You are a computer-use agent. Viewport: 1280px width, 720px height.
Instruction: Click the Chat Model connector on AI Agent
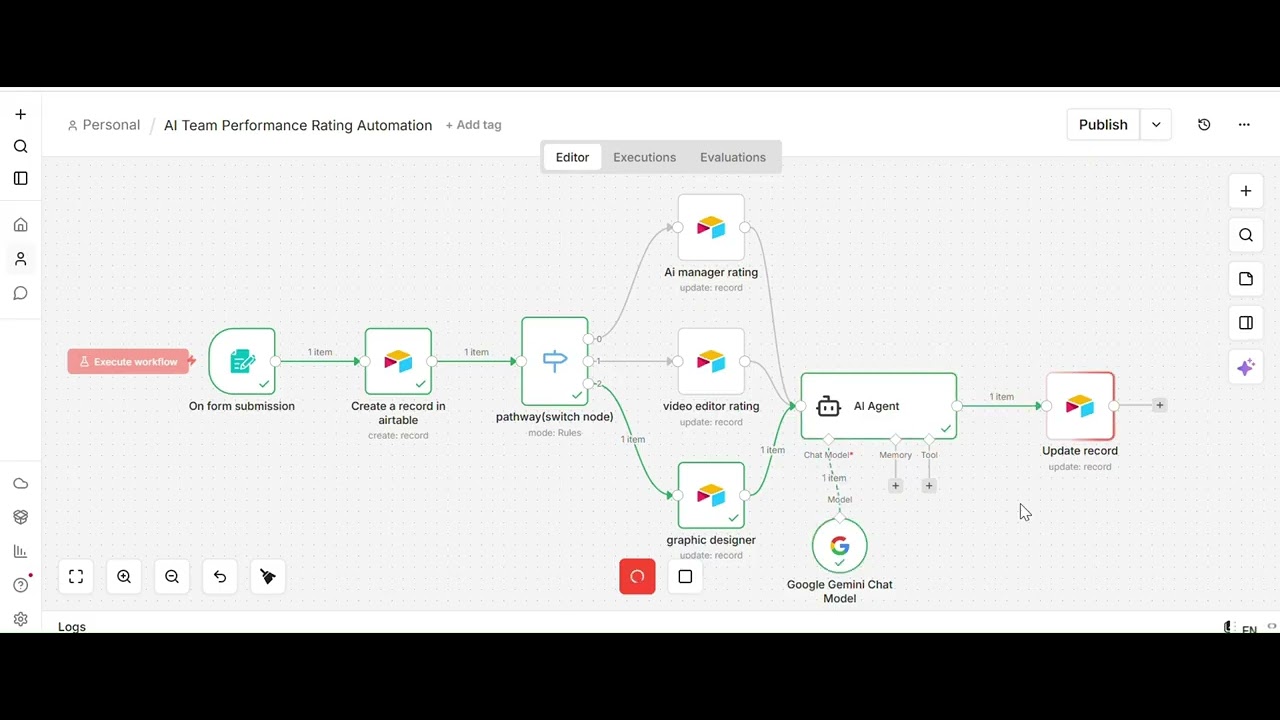point(828,439)
